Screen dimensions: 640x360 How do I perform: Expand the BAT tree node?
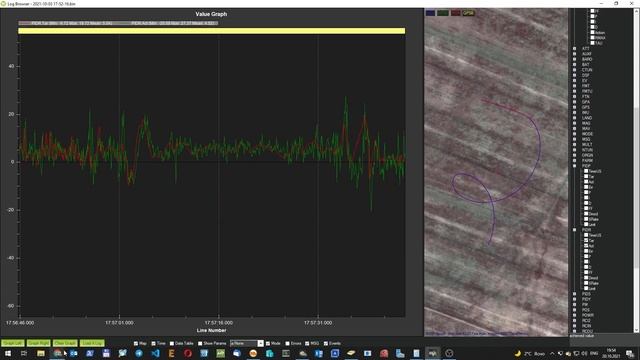(x=575, y=64)
